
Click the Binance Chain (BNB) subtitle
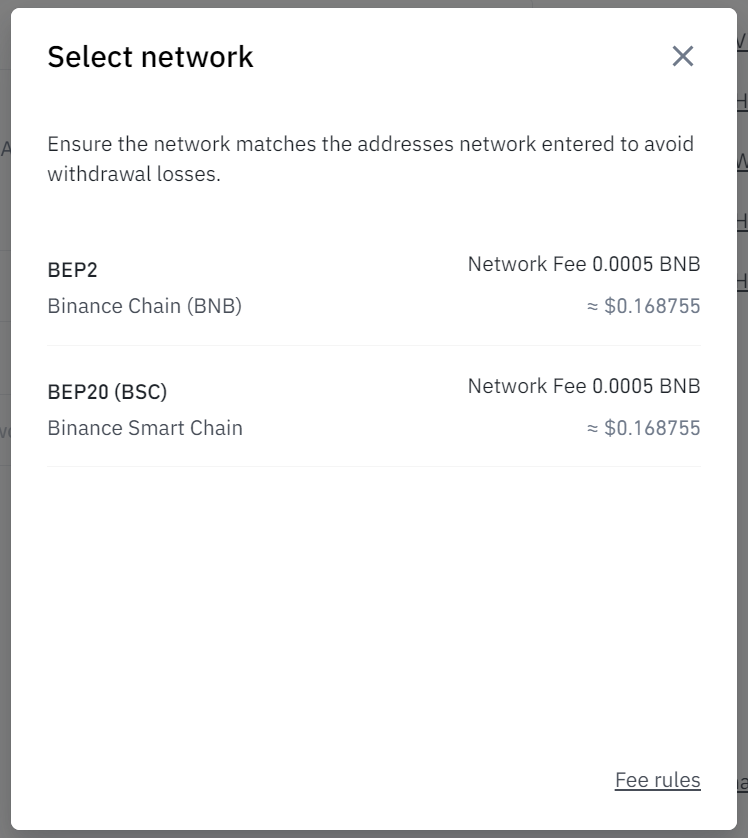coord(145,306)
